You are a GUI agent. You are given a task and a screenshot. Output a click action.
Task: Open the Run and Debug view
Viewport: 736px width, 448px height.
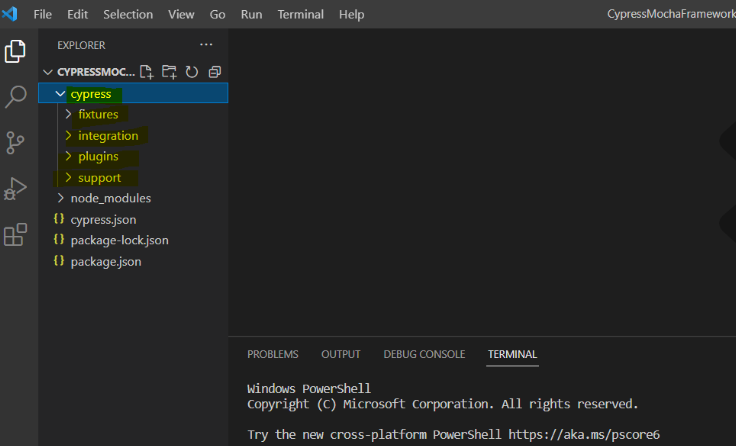(15, 188)
